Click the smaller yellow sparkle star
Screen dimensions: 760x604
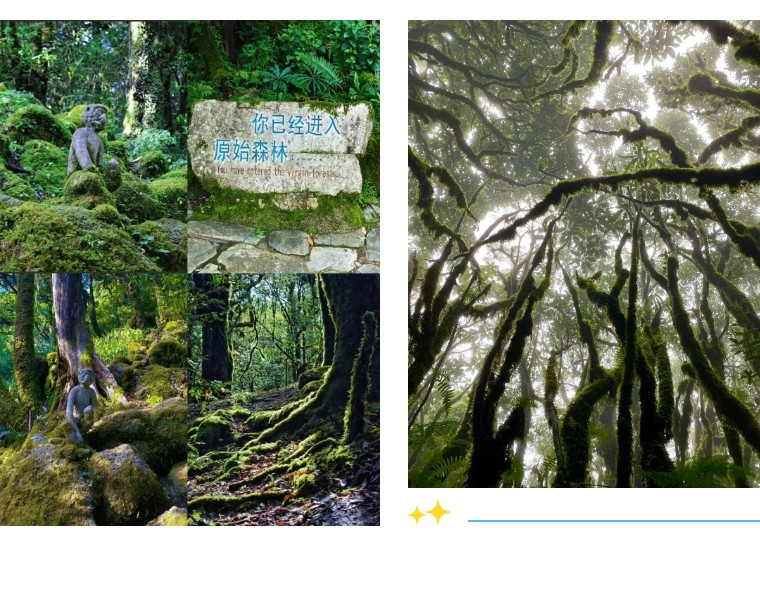coord(417,515)
